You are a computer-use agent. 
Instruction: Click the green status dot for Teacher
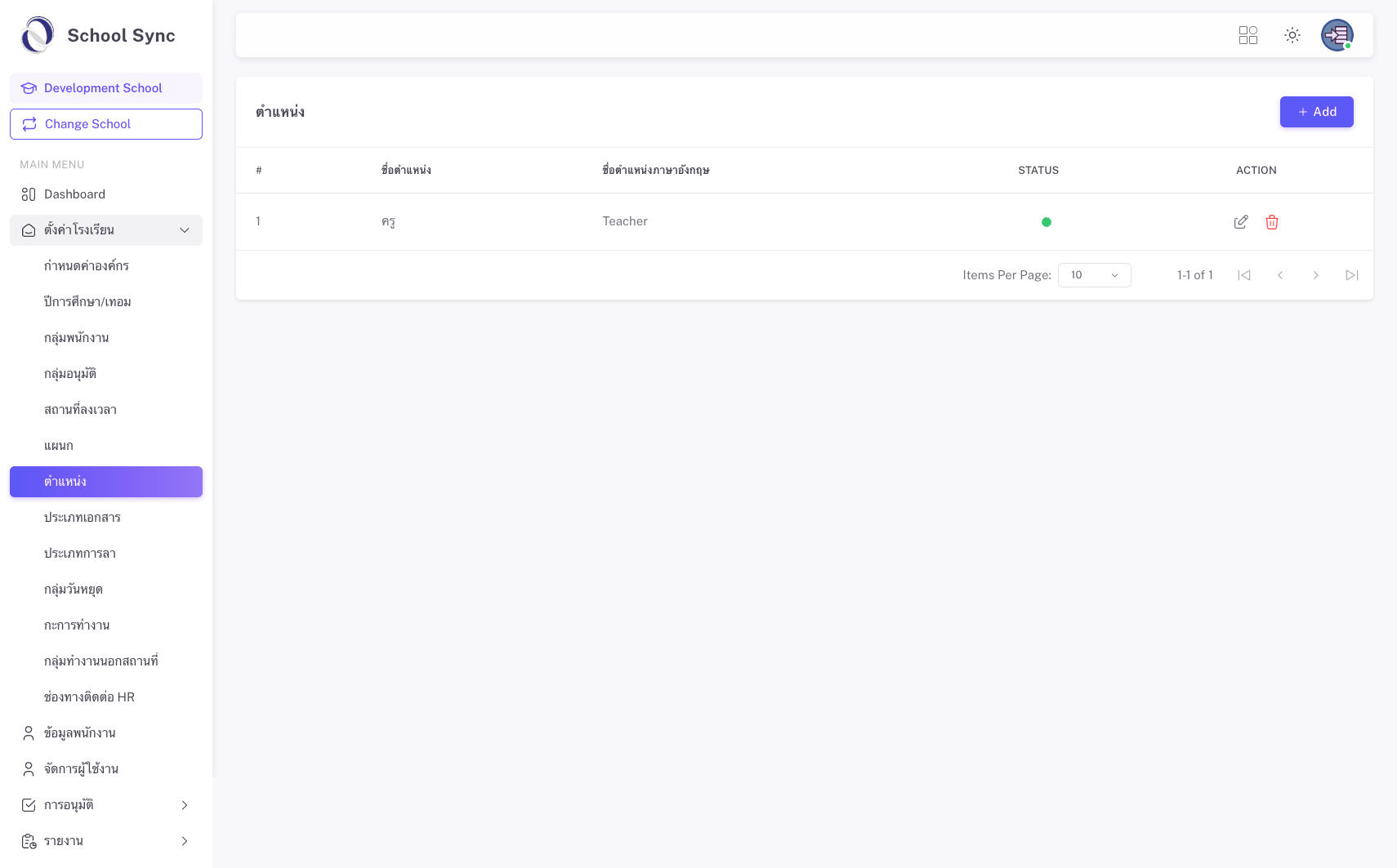[1047, 222]
